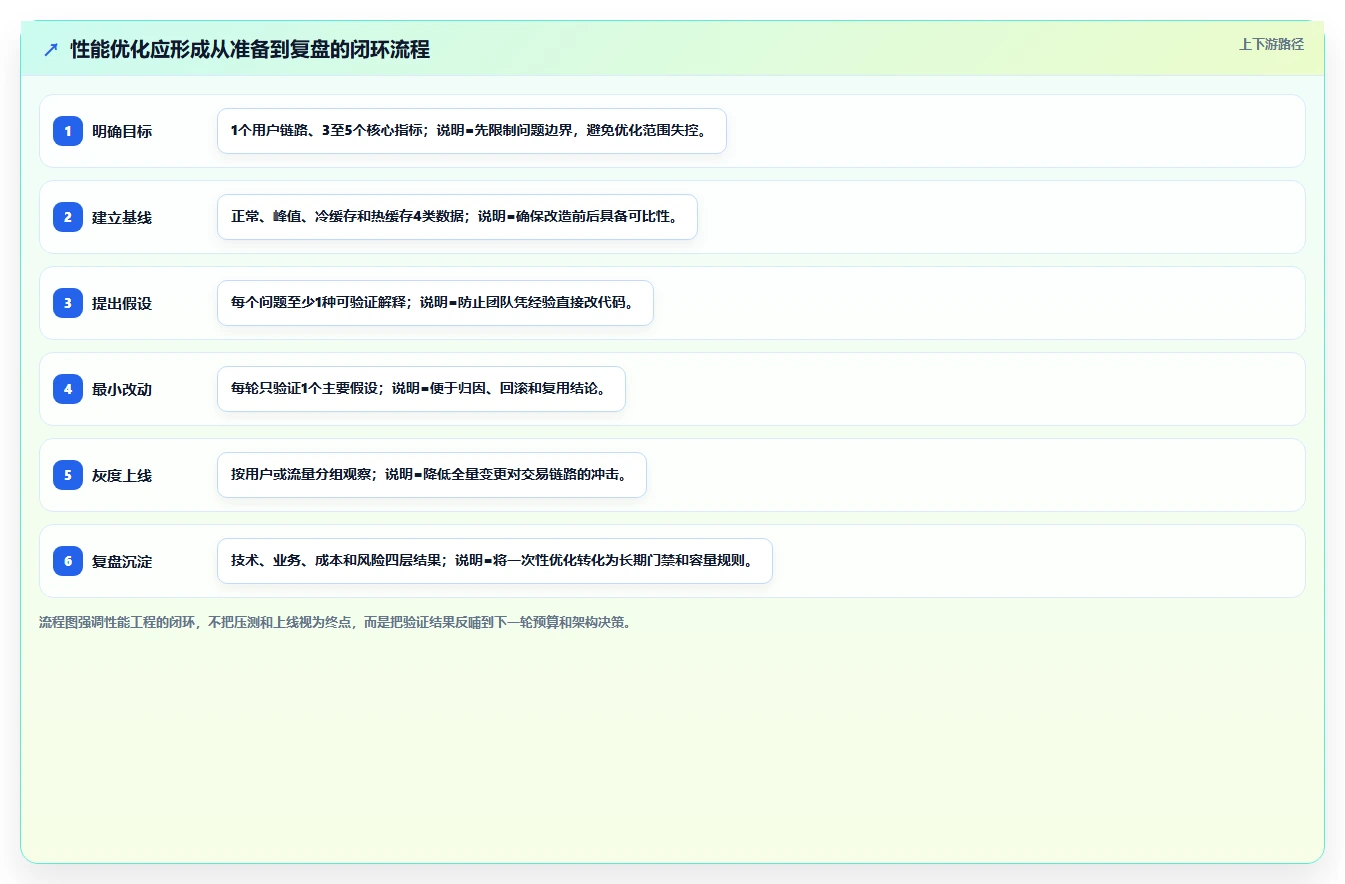Click the 提出假设 step label
The height and width of the screenshot is (884, 1345).
122,303
